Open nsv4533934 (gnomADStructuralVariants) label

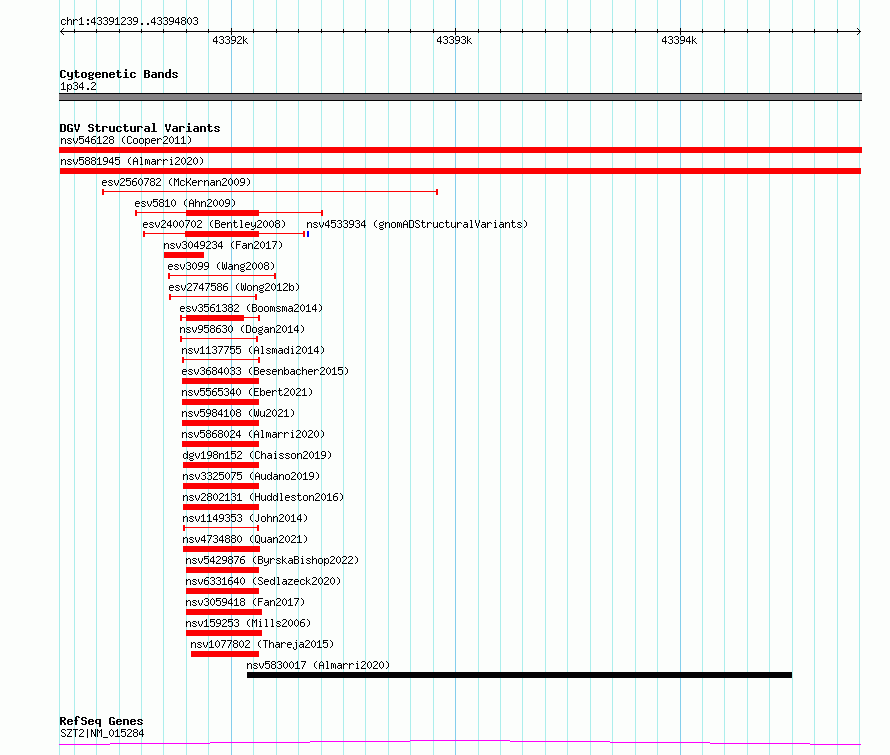417,224
